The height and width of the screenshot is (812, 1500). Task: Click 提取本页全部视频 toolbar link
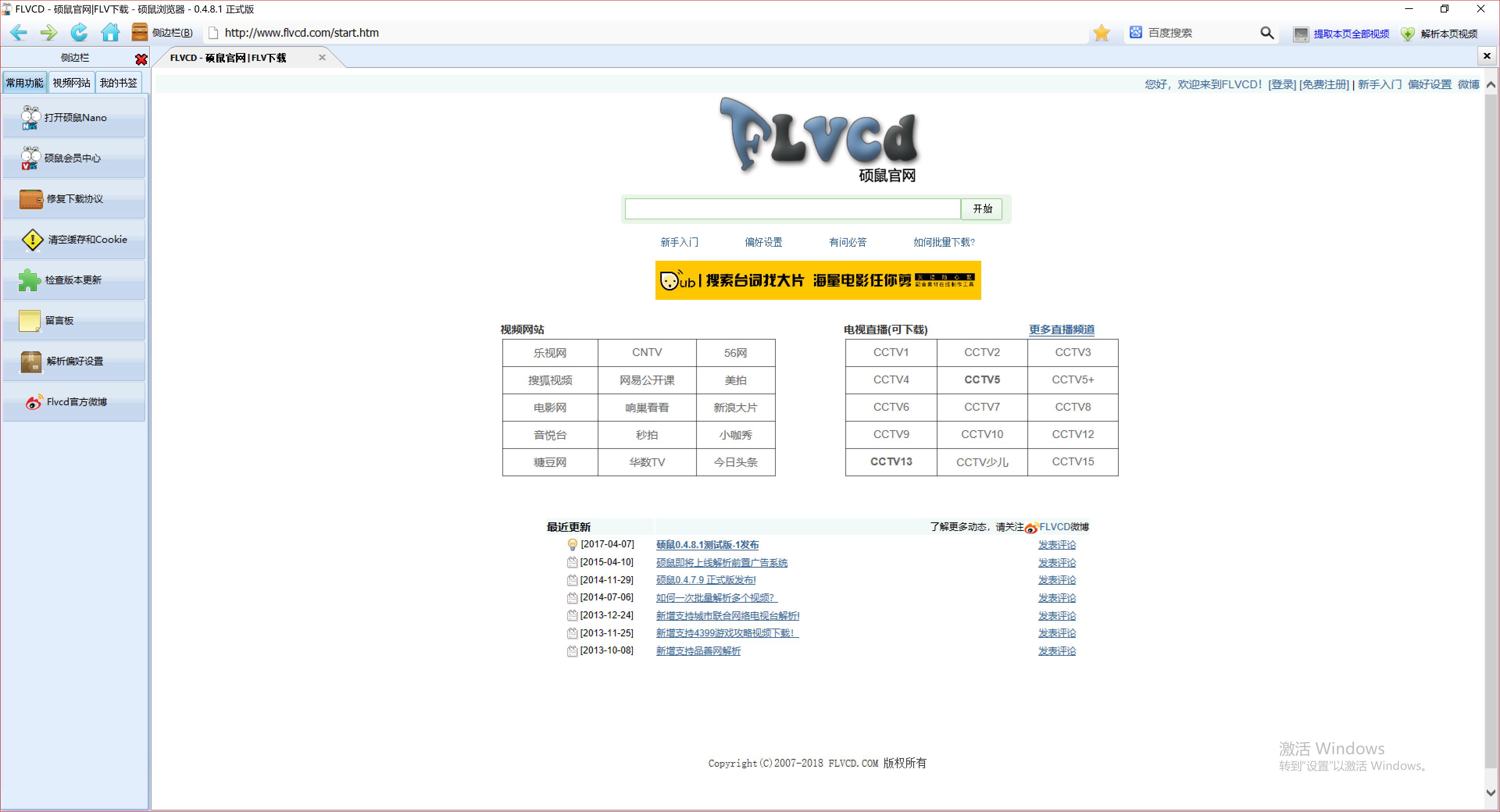(1350, 34)
